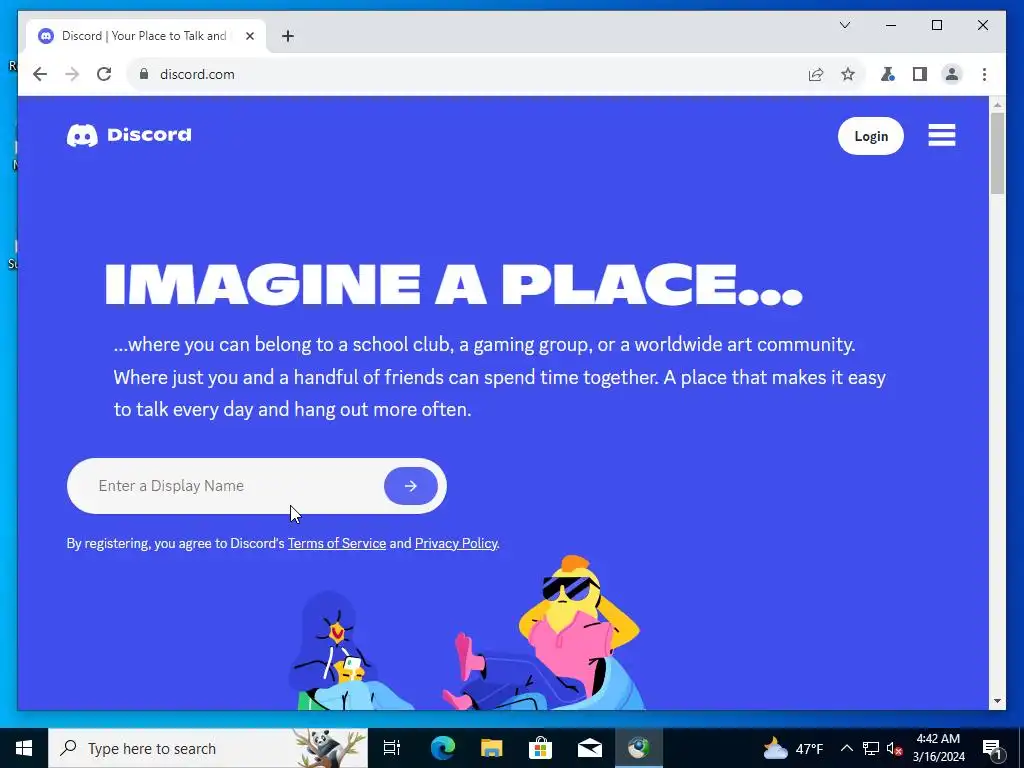This screenshot has width=1024, height=768.
Task: View site info via the lock icon
Action: pyautogui.click(x=144, y=74)
